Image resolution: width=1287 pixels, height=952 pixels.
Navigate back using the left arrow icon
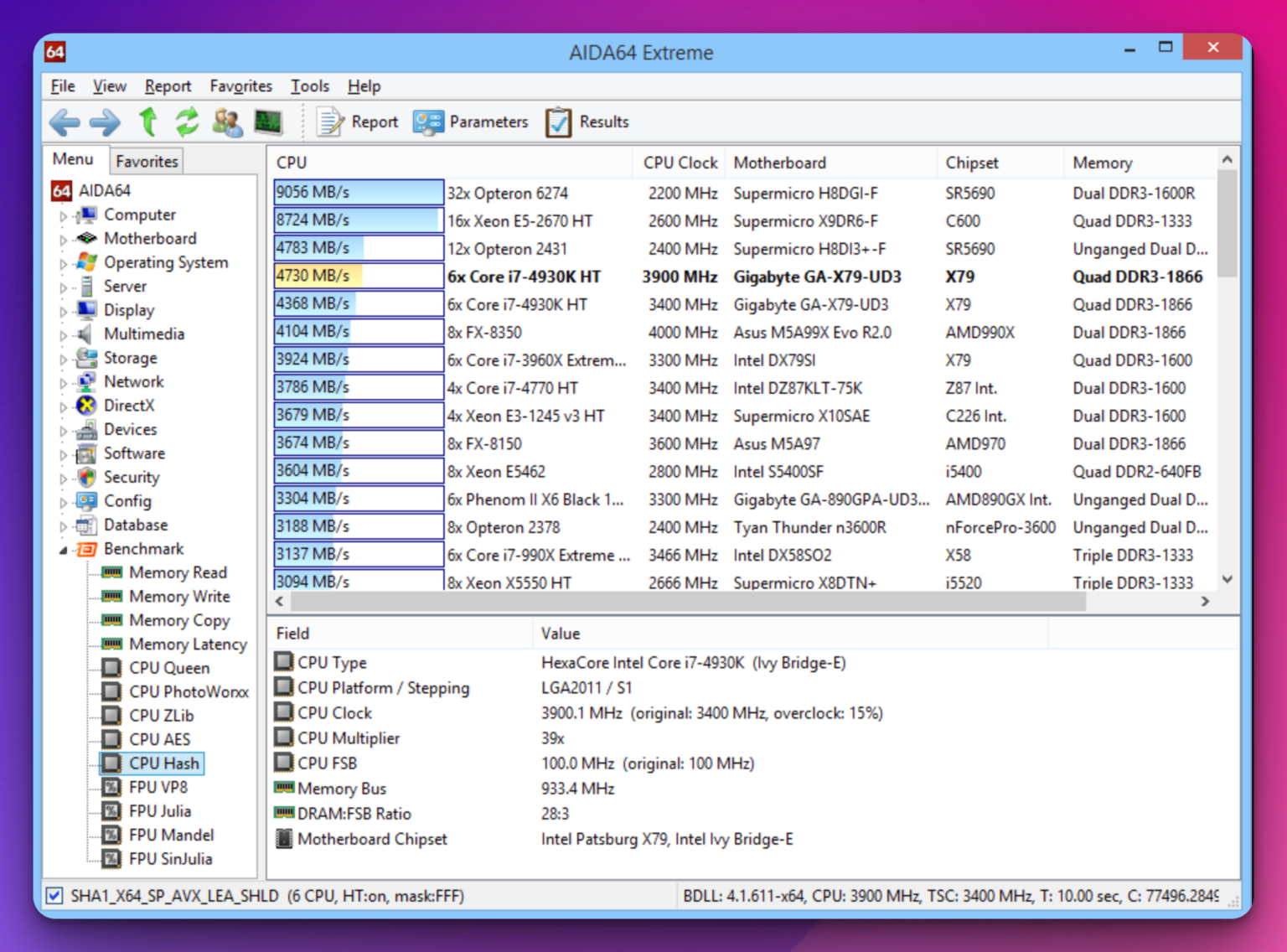[64, 122]
